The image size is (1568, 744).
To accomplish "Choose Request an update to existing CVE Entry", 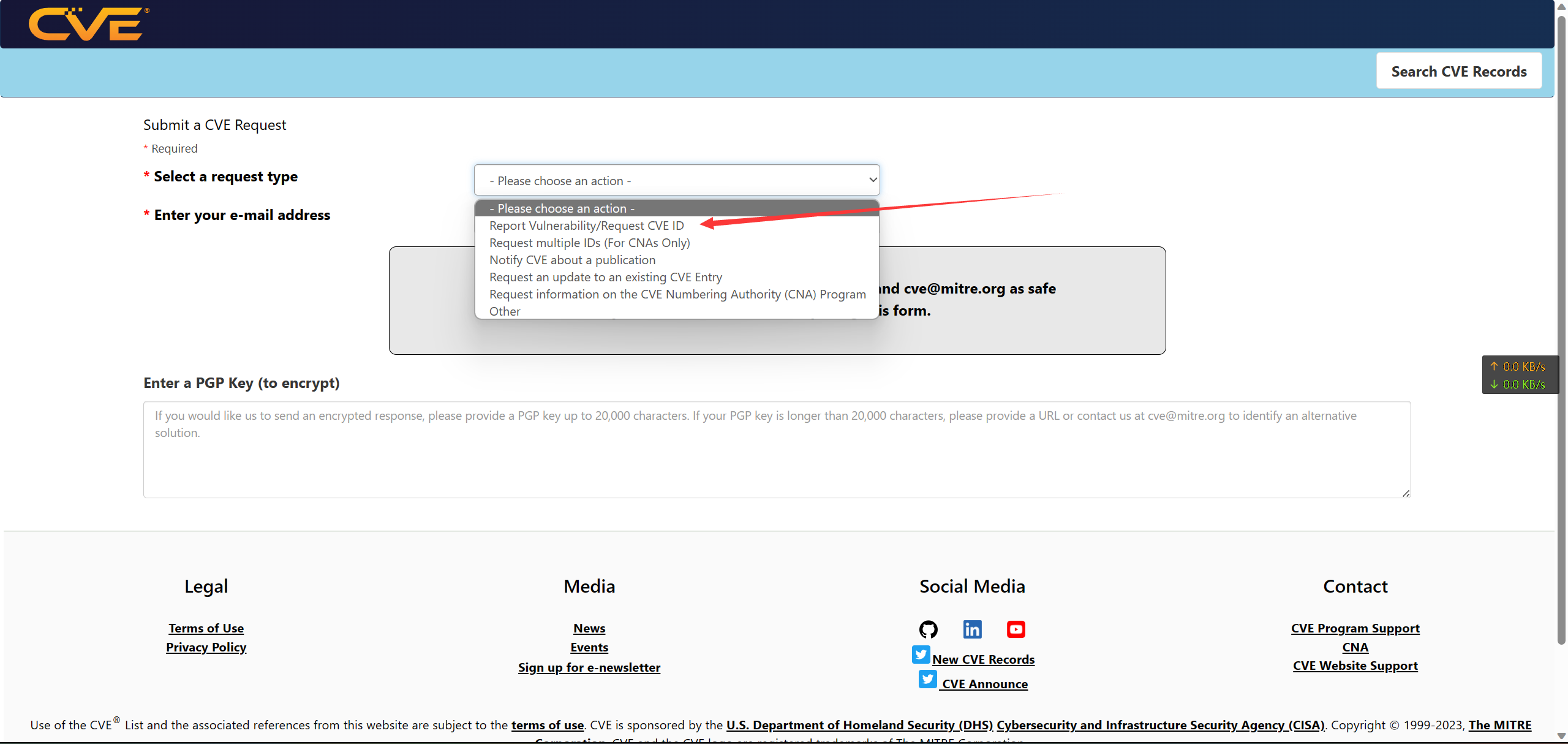I will click(x=677, y=277).
